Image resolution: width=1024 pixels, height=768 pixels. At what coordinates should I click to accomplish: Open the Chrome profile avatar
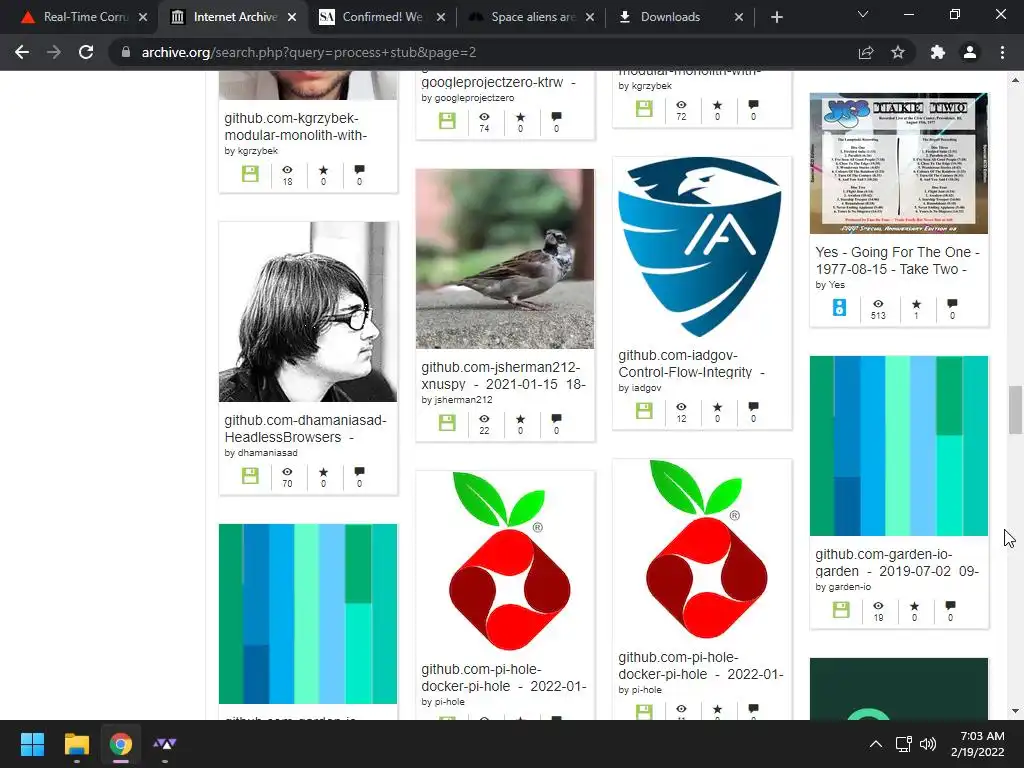point(970,52)
